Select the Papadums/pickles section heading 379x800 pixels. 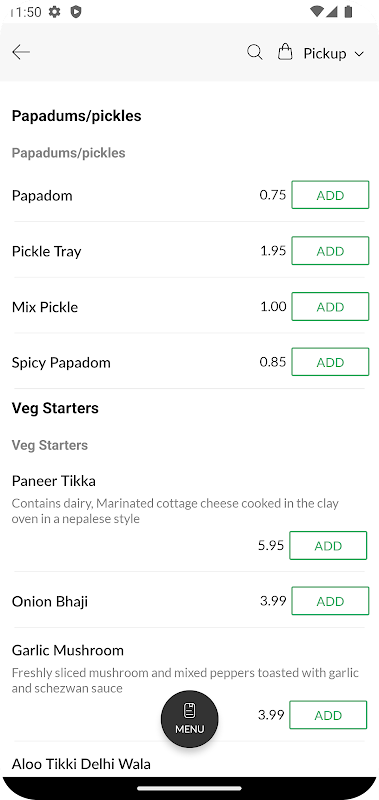click(x=77, y=116)
